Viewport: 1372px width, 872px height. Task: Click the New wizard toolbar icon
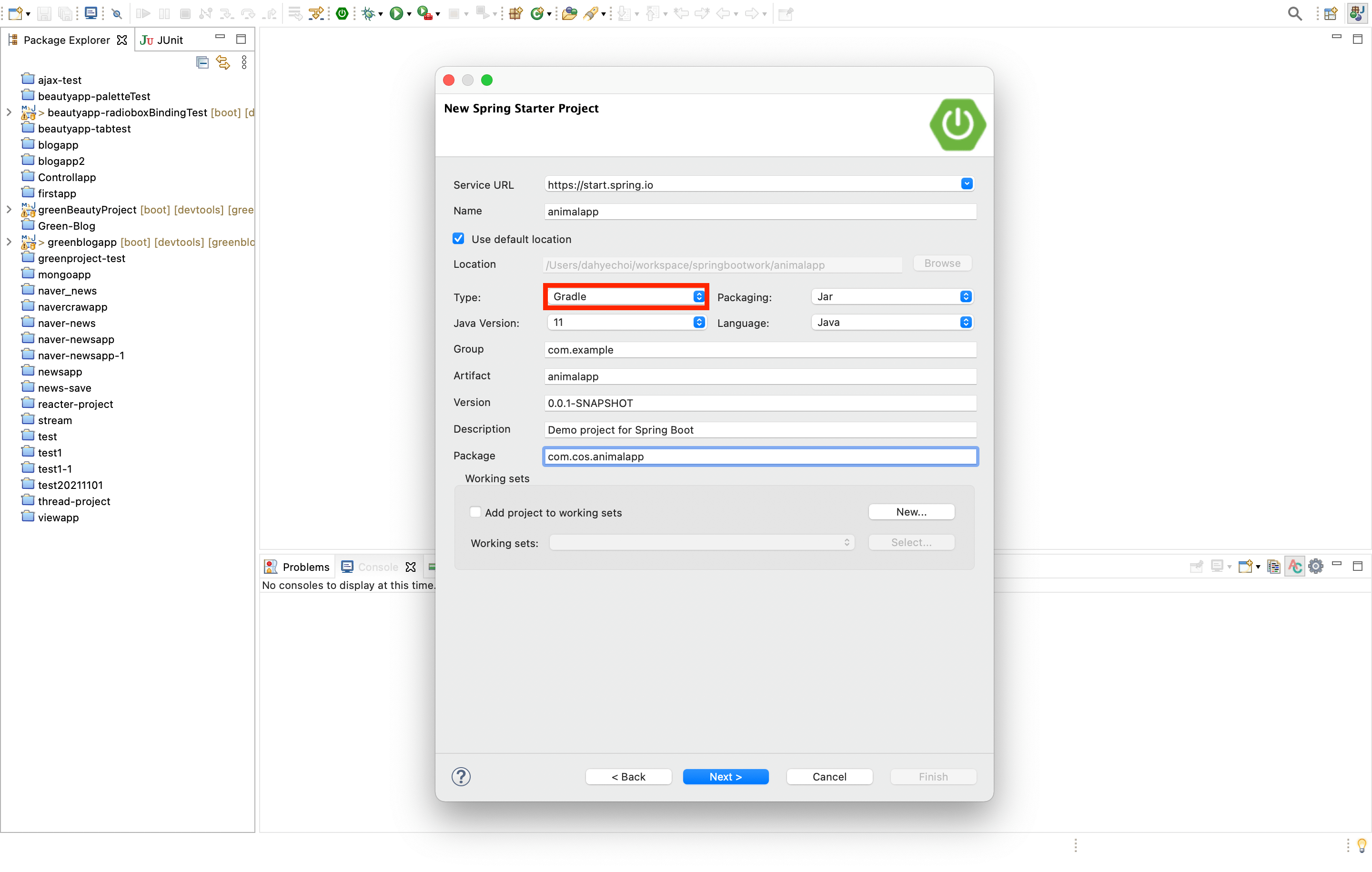pyautogui.click(x=15, y=13)
